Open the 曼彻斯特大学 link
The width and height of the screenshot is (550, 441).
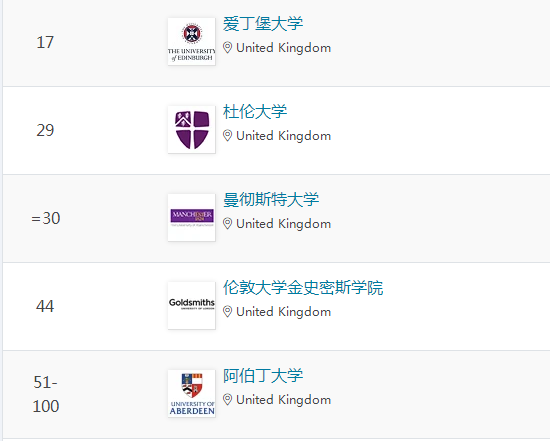[x=271, y=200]
